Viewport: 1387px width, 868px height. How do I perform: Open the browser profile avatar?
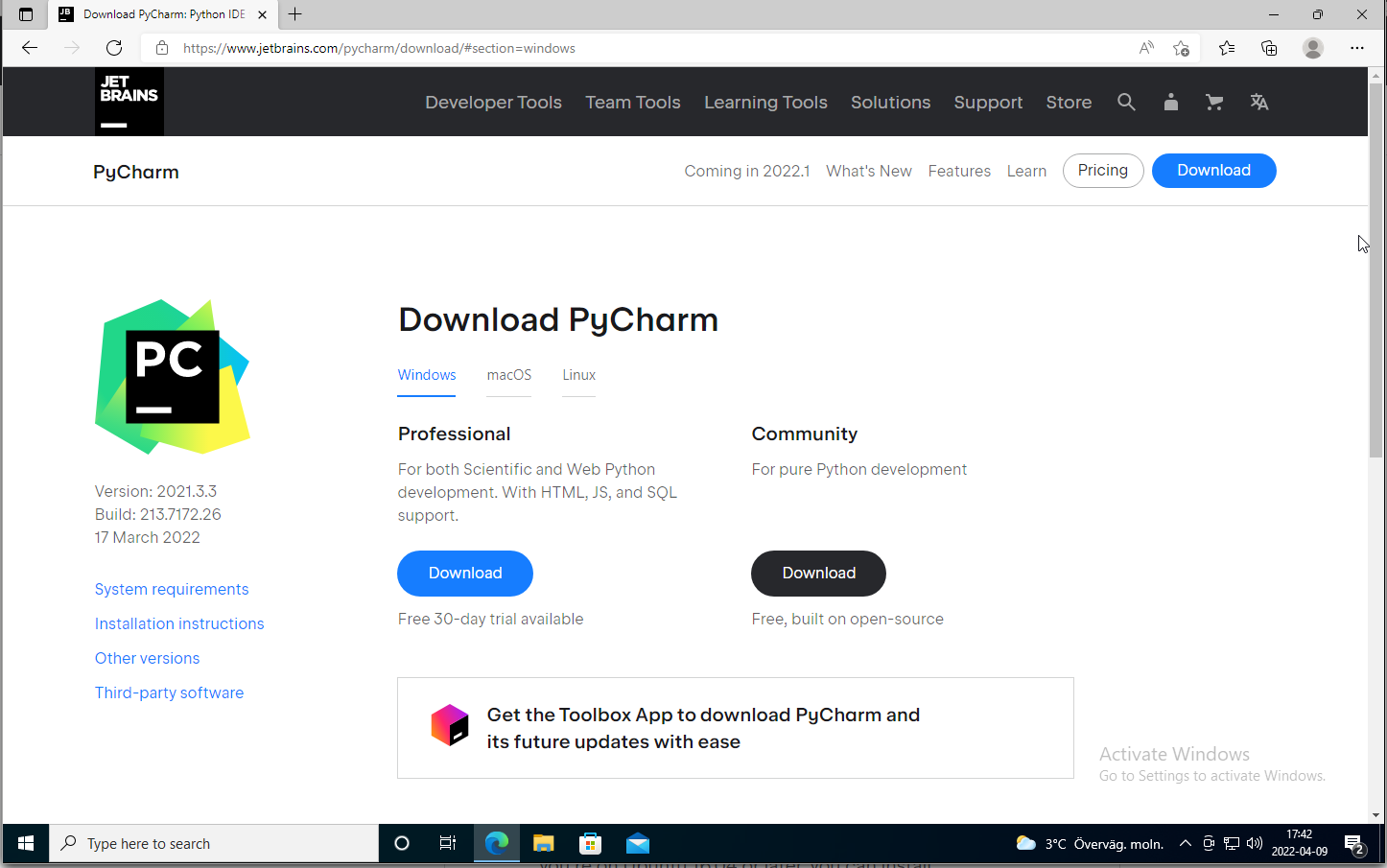[1313, 48]
